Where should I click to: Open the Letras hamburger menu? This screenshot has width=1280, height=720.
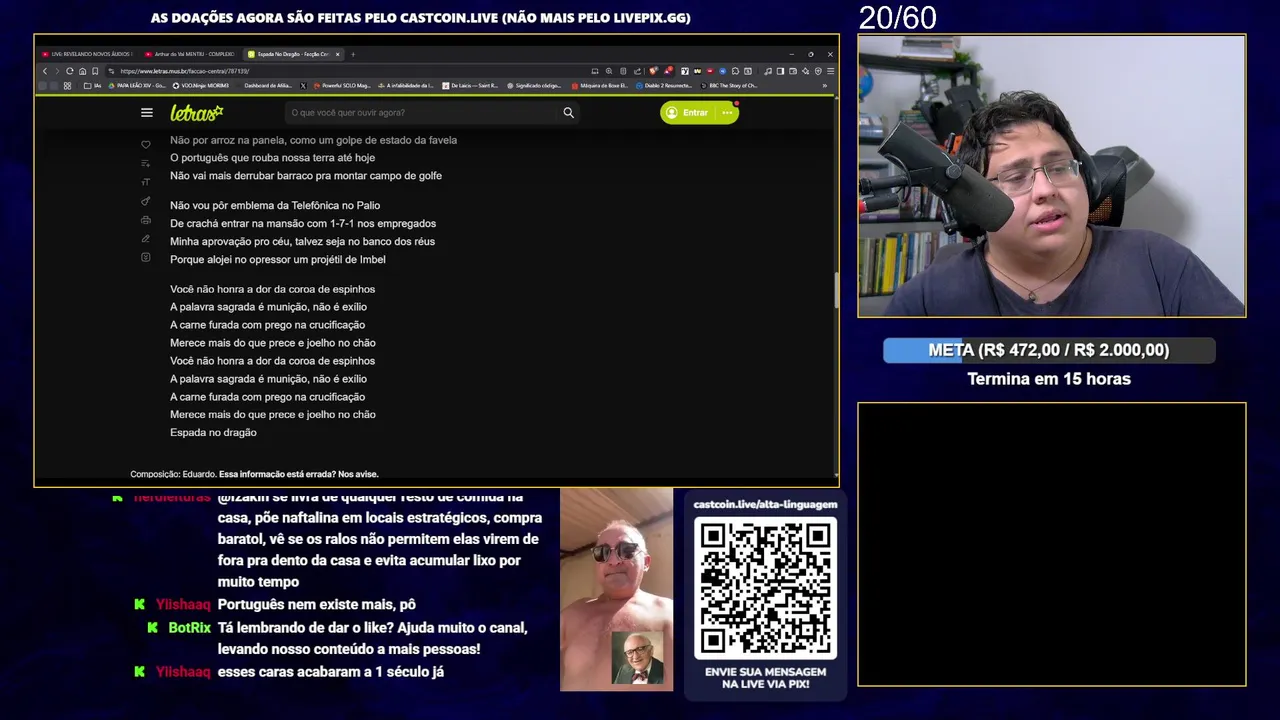point(147,113)
